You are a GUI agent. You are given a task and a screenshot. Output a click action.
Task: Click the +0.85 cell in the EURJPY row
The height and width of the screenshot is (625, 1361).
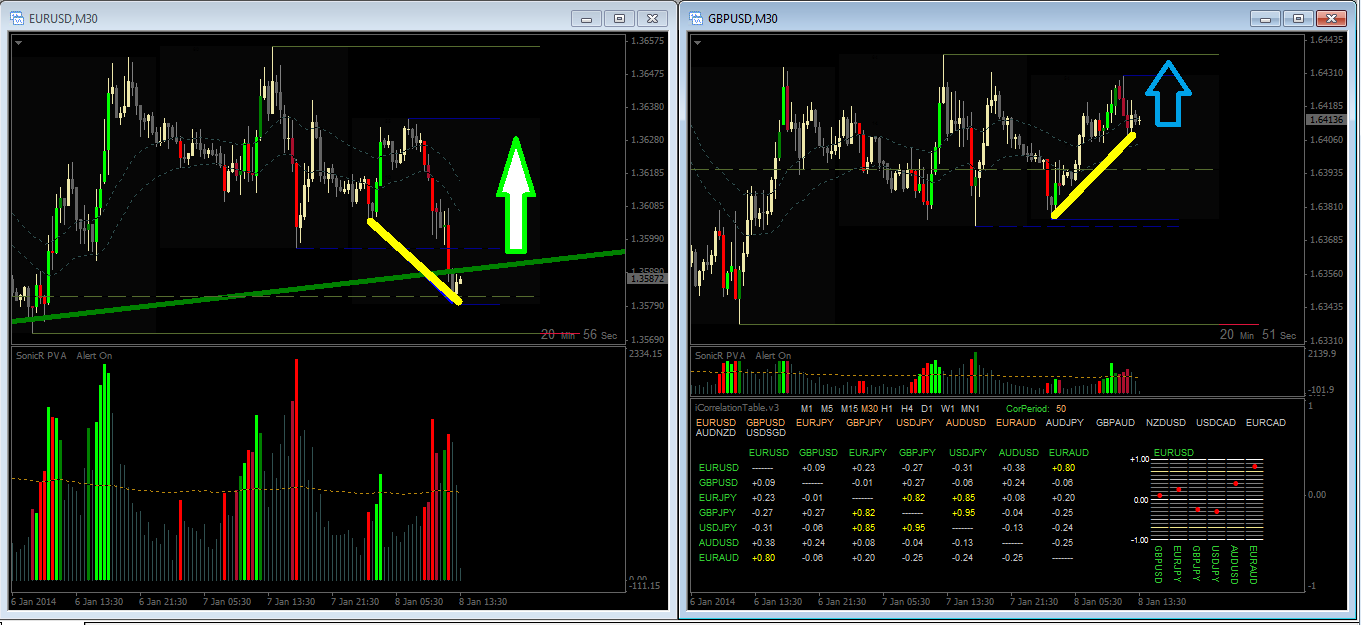962,497
